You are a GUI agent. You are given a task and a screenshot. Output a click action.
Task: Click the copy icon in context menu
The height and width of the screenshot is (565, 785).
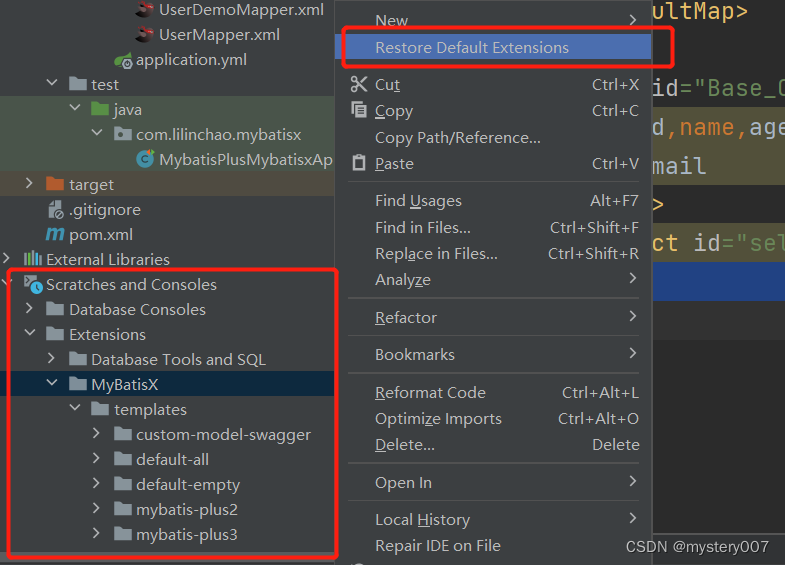359,110
